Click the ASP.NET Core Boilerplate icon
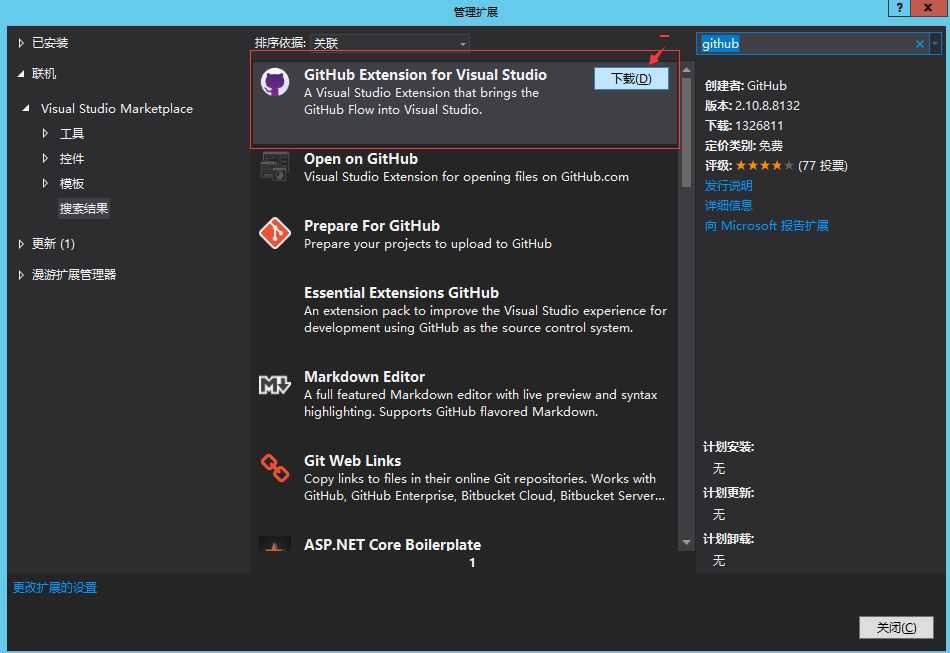This screenshot has width=950, height=653. pyautogui.click(x=275, y=543)
